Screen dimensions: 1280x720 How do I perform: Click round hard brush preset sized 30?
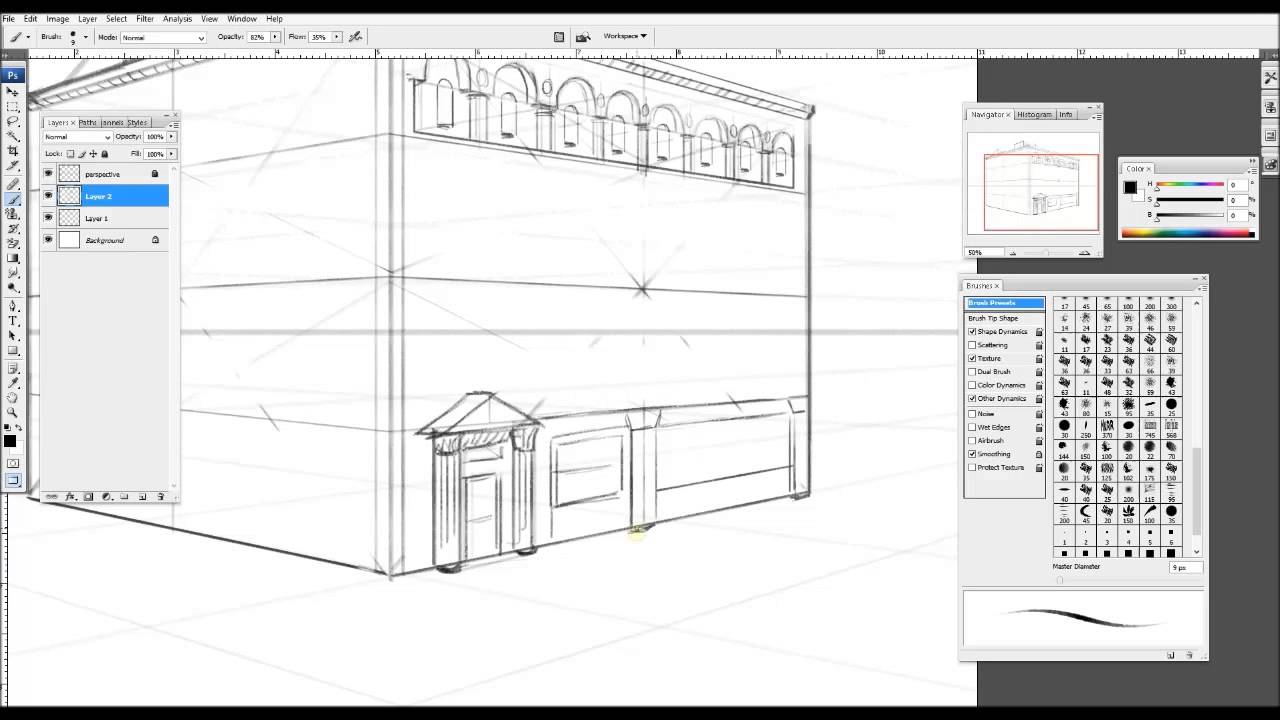(x=1064, y=428)
